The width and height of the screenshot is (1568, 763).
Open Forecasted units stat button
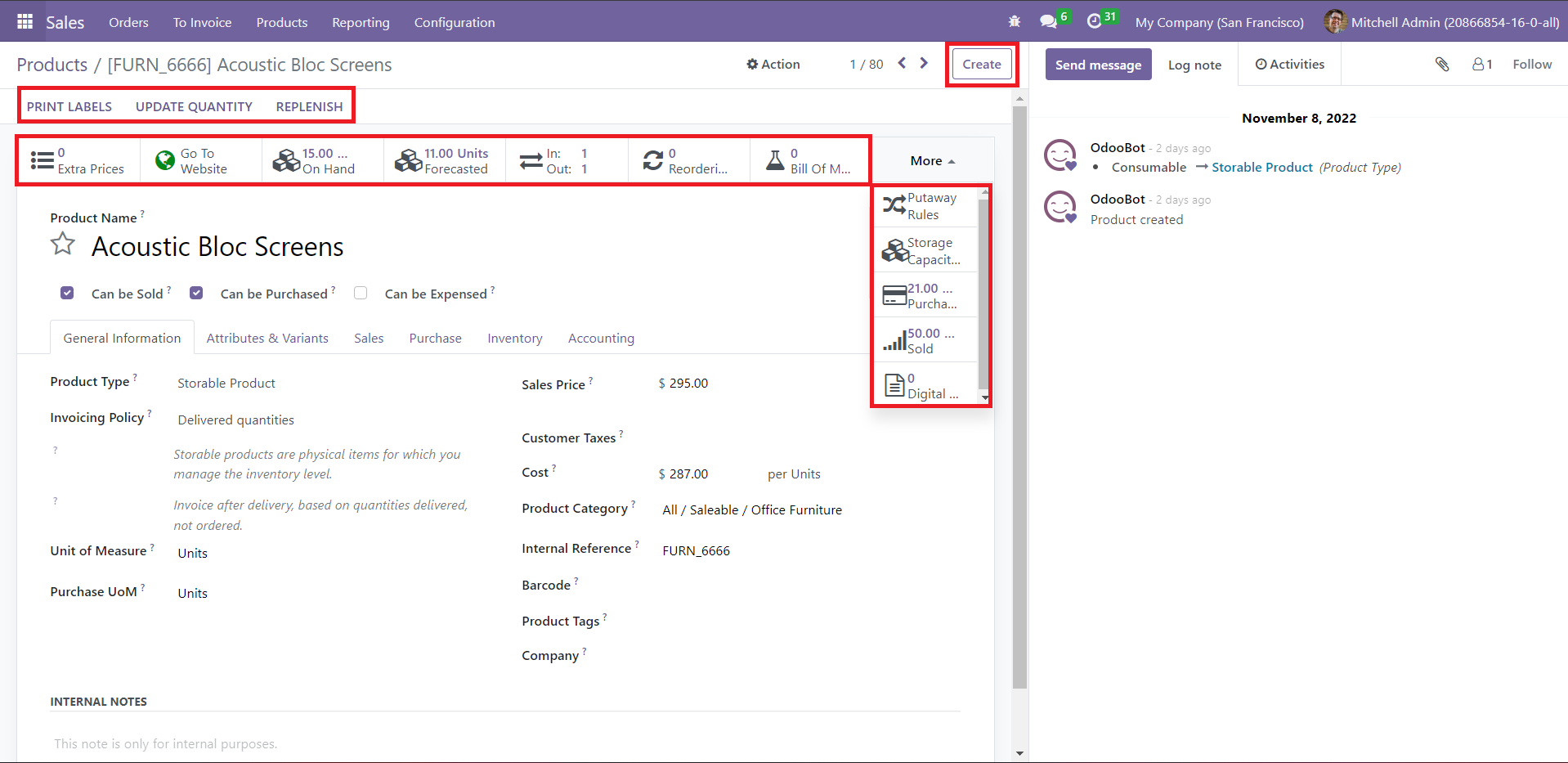(445, 161)
